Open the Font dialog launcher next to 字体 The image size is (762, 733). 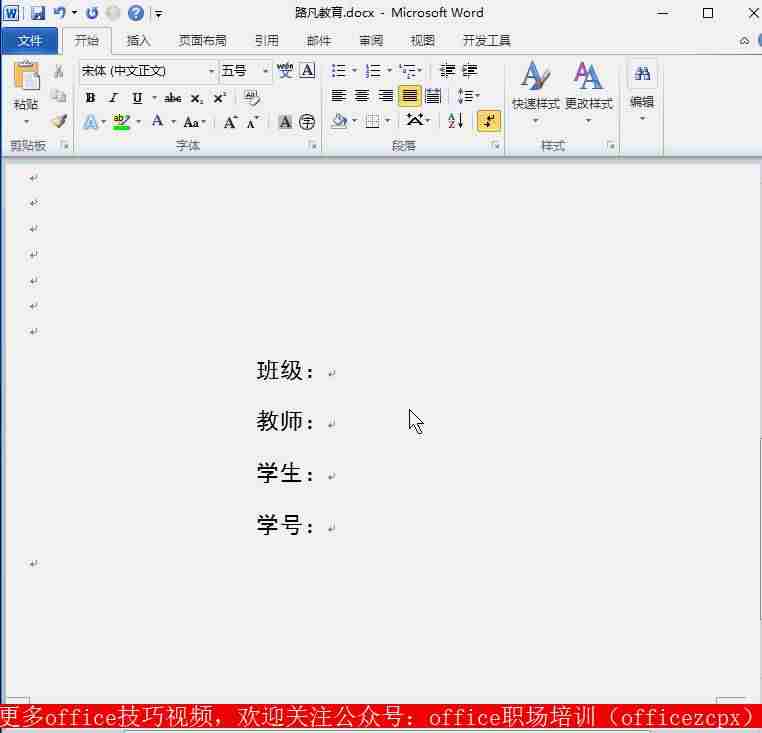[x=312, y=145]
